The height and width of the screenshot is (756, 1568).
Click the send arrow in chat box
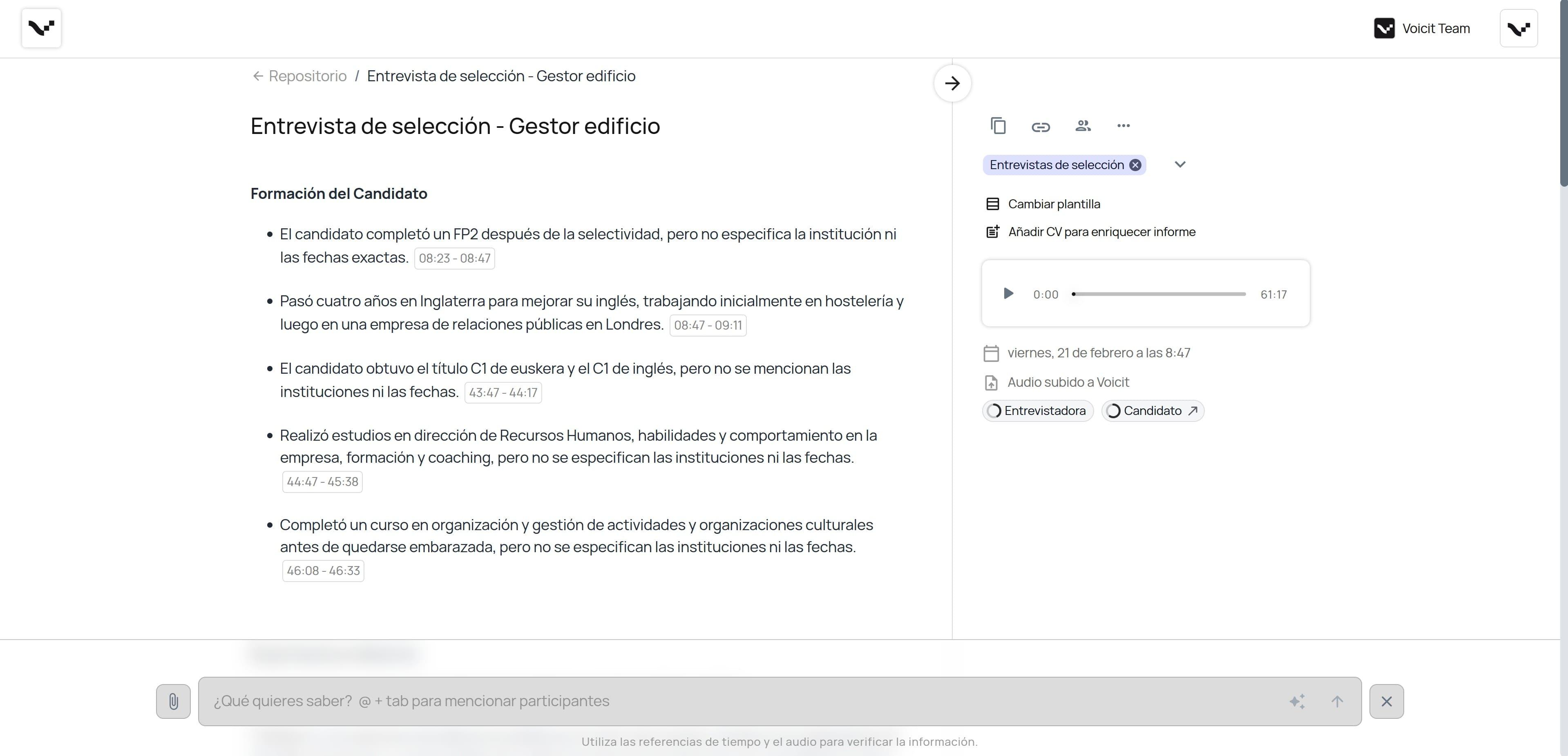[x=1337, y=701]
